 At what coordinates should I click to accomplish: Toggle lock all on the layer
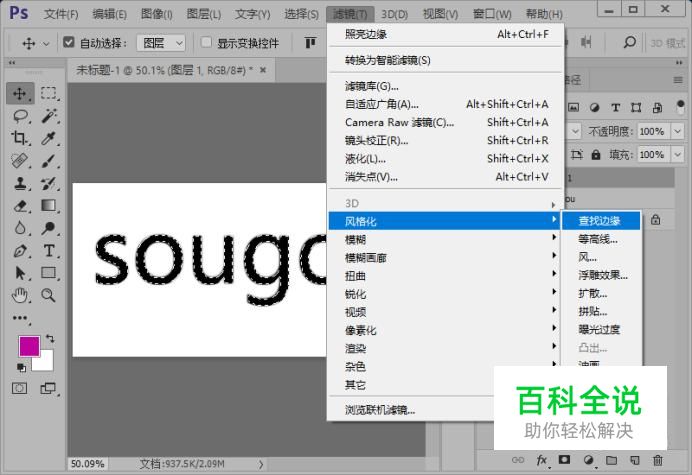click(x=596, y=155)
